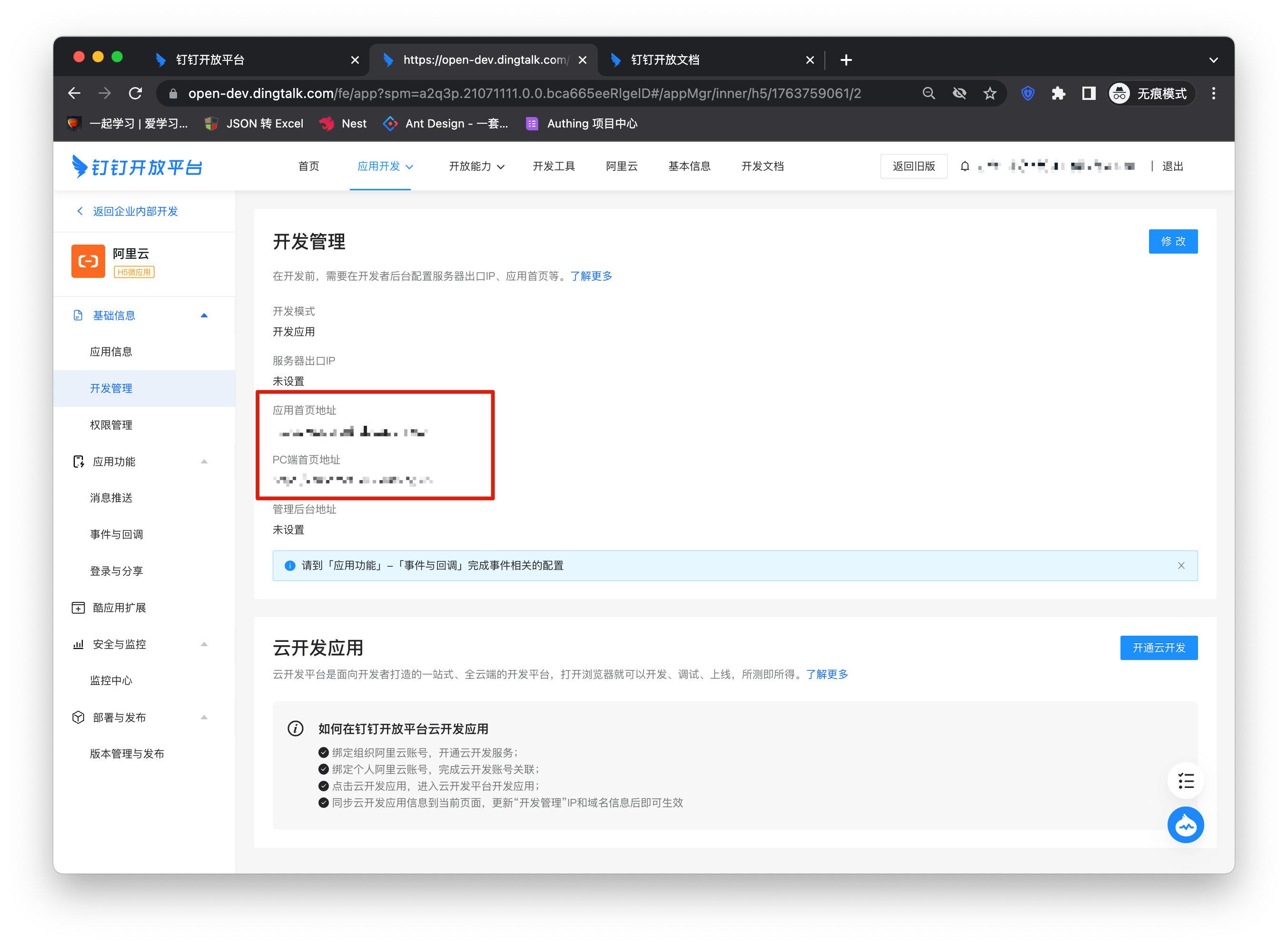Open the floating list menu icon
The width and height of the screenshot is (1288, 944).
[x=1185, y=781]
